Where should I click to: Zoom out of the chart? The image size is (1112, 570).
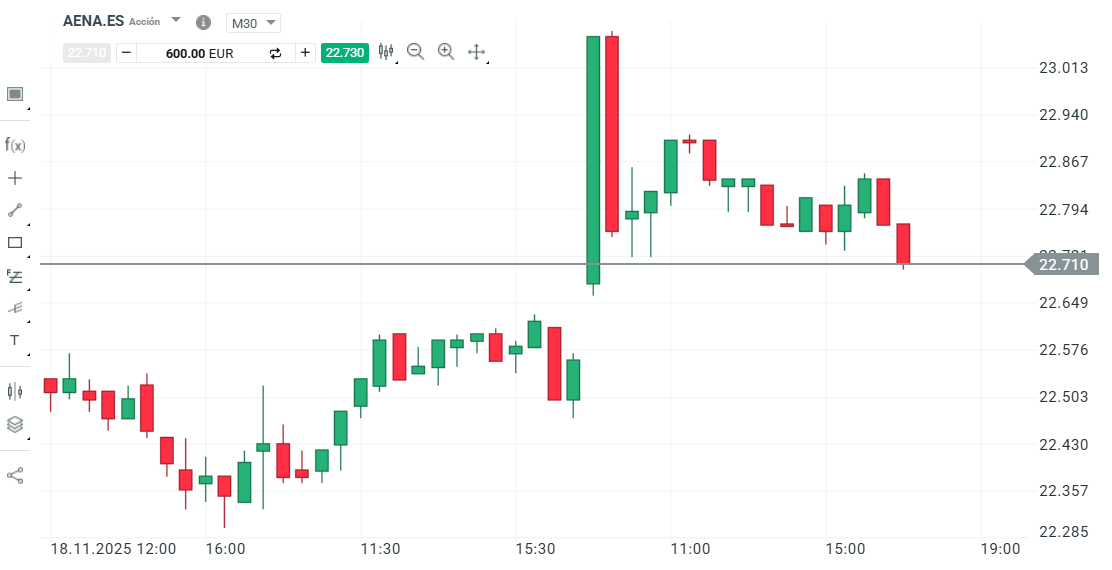(x=416, y=52)
